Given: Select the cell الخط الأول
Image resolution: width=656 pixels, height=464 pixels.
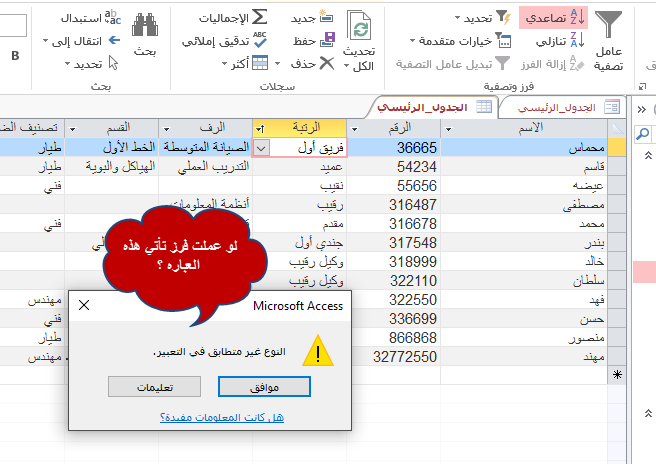Looking at the screenshot, I should (112, 148).
